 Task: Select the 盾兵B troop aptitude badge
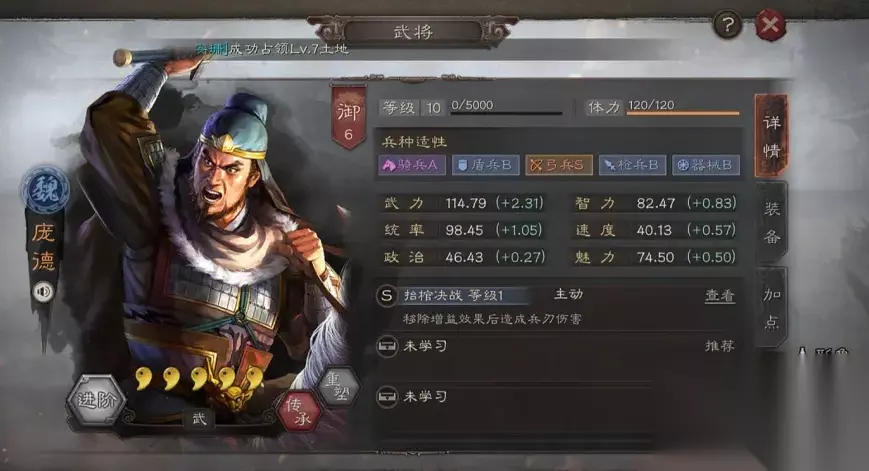click(x=485, y=165)
